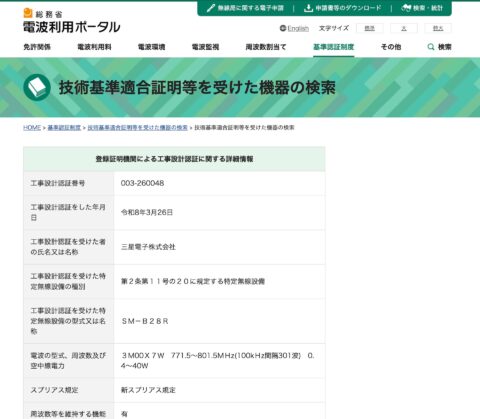Click the certification number 003-260048

click(x=142, y=183)
